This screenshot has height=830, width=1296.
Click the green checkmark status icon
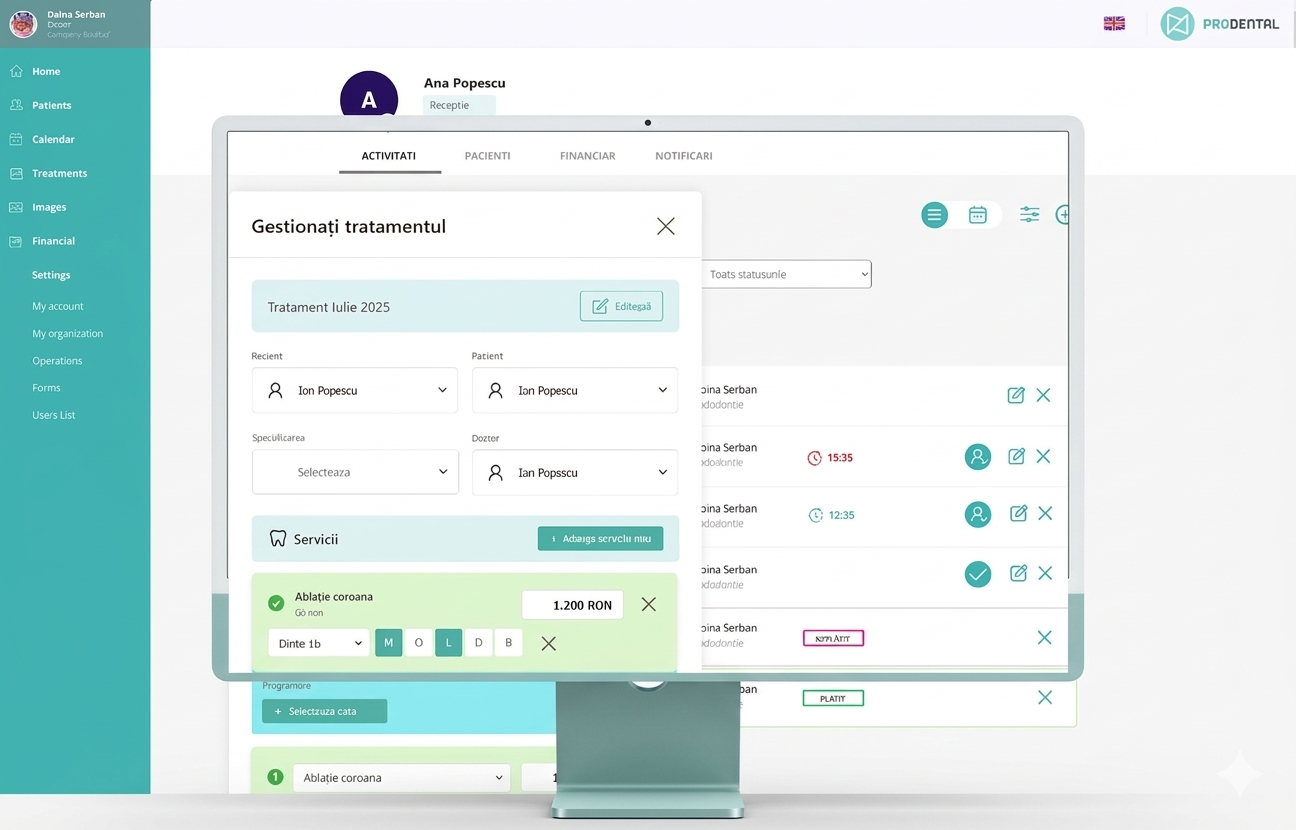977,574
